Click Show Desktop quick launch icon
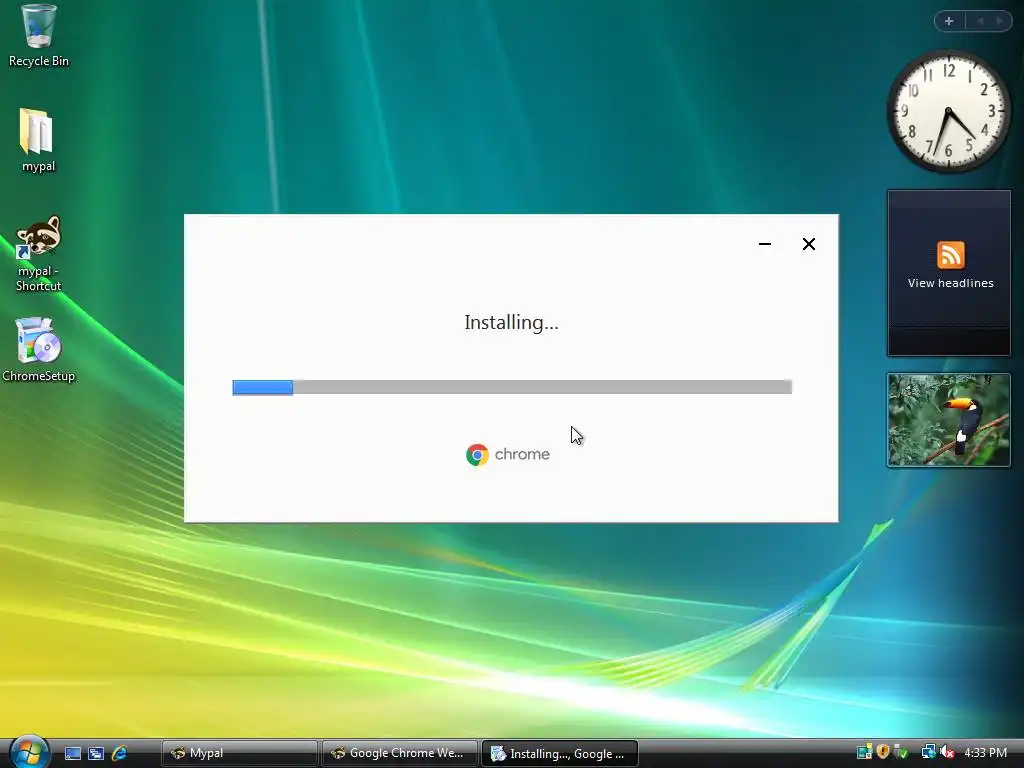Screen dimensions: 1024x768 (72, 754)
